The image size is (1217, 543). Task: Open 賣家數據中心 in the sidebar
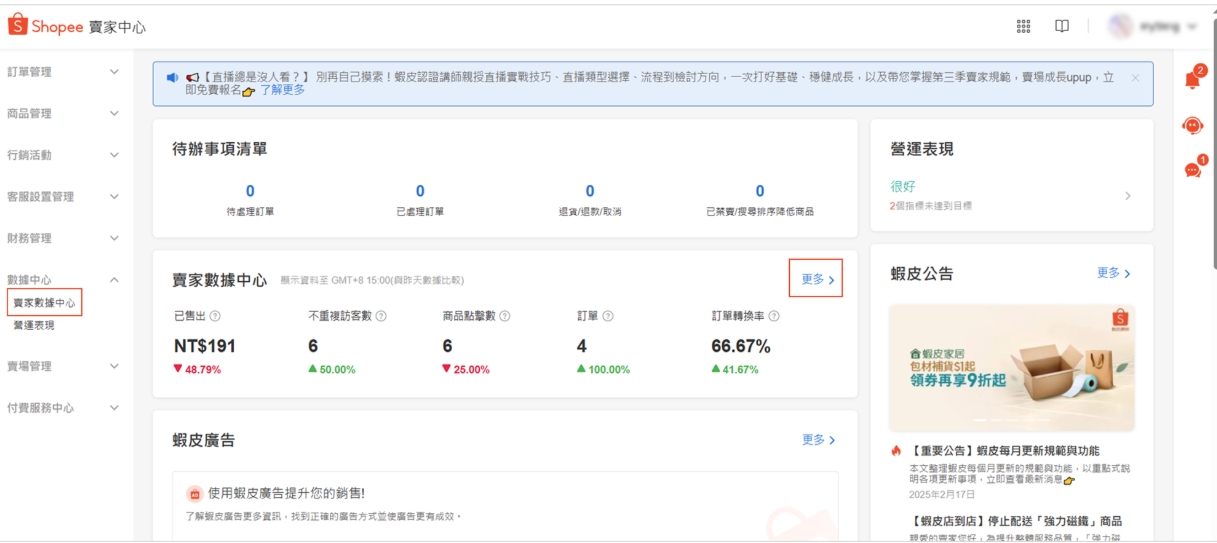coord(44,302)
